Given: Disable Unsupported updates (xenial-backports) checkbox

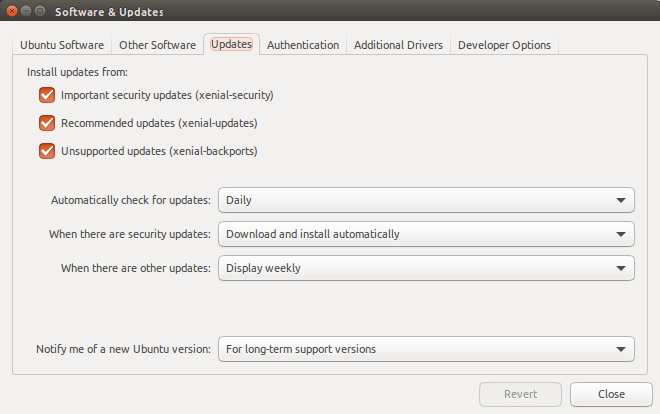Looking at the screenshot, I should 47,151.
